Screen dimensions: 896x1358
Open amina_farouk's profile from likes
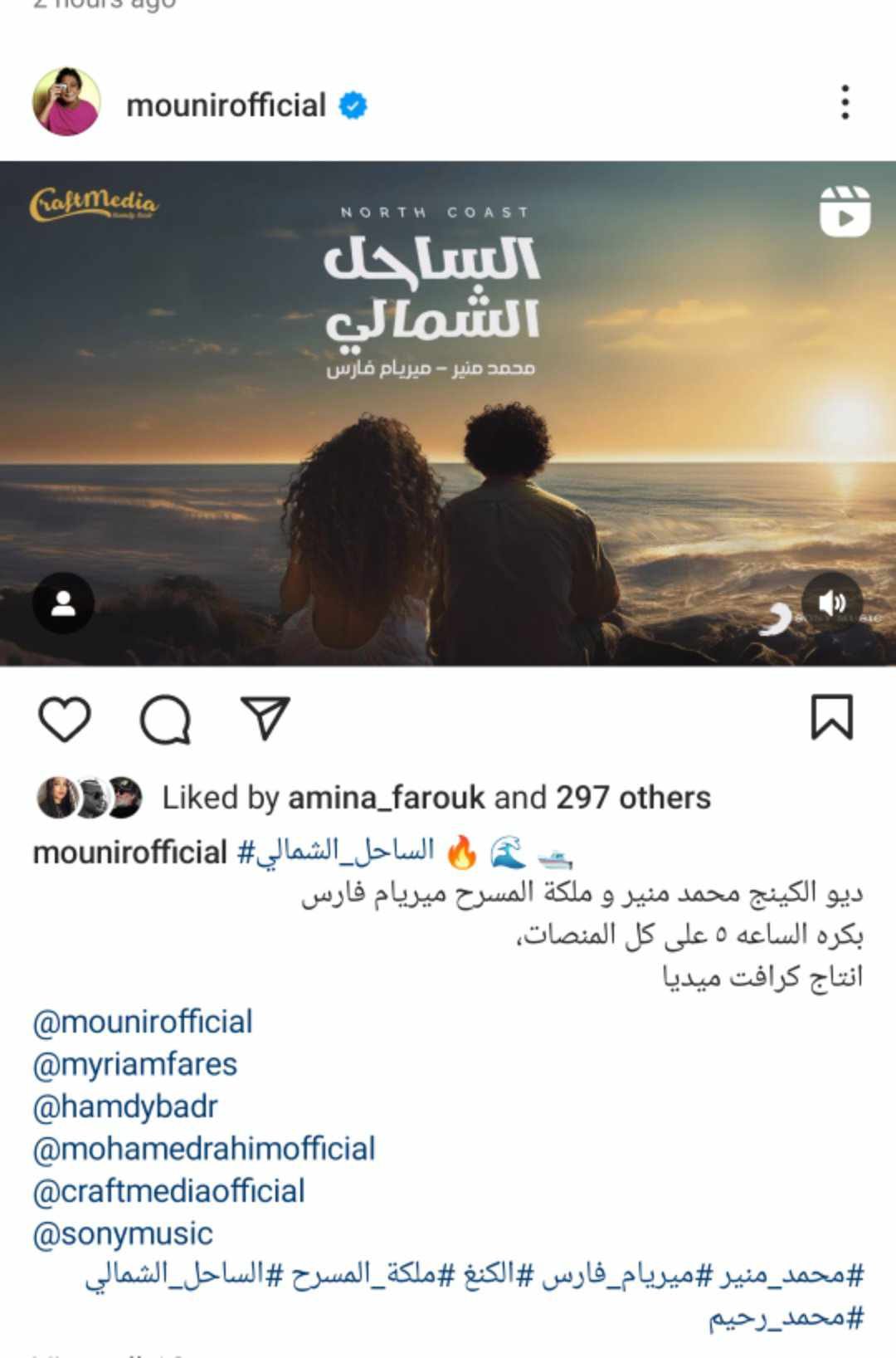[386, 798]
